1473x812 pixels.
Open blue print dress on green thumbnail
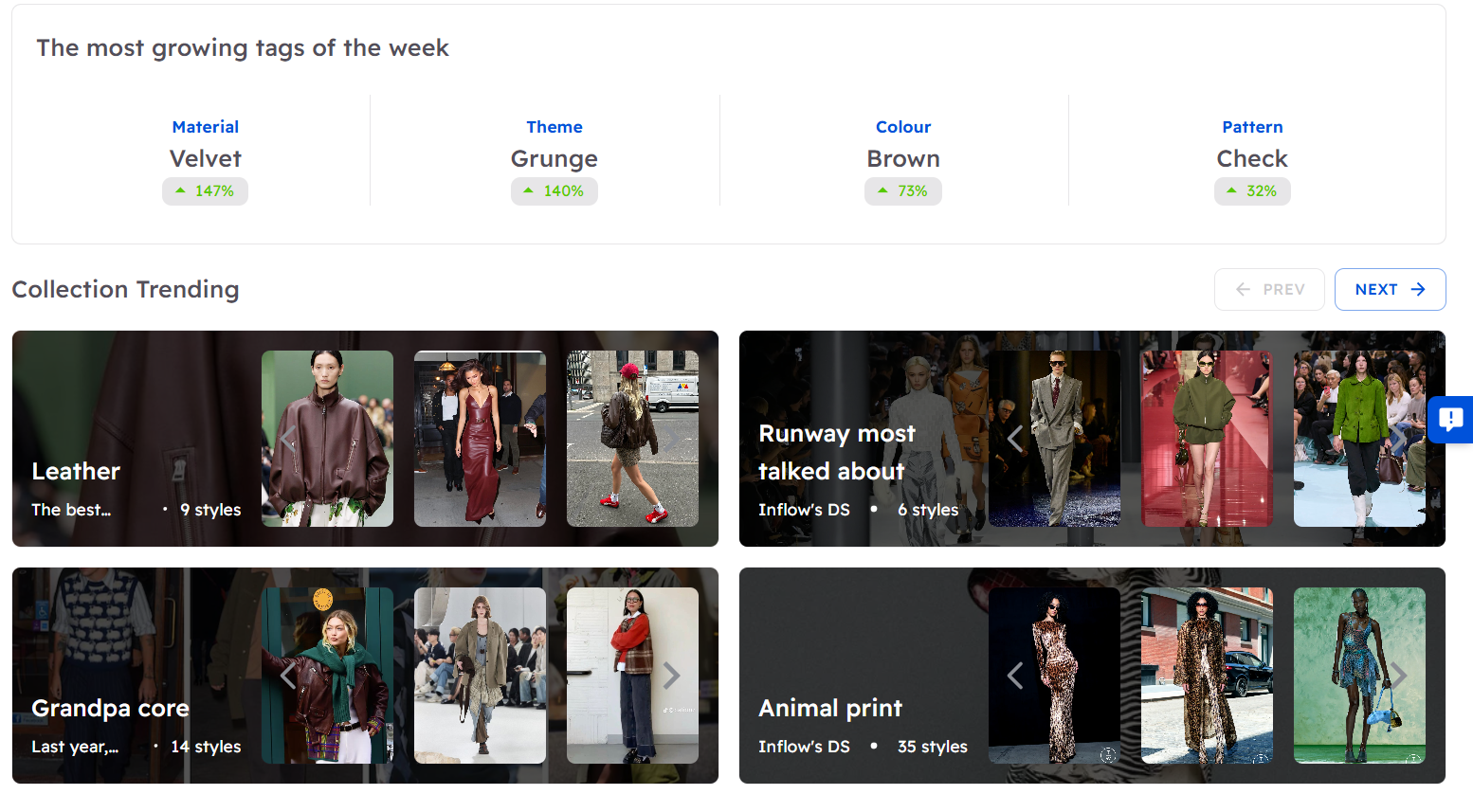(x=1359, y=676)
